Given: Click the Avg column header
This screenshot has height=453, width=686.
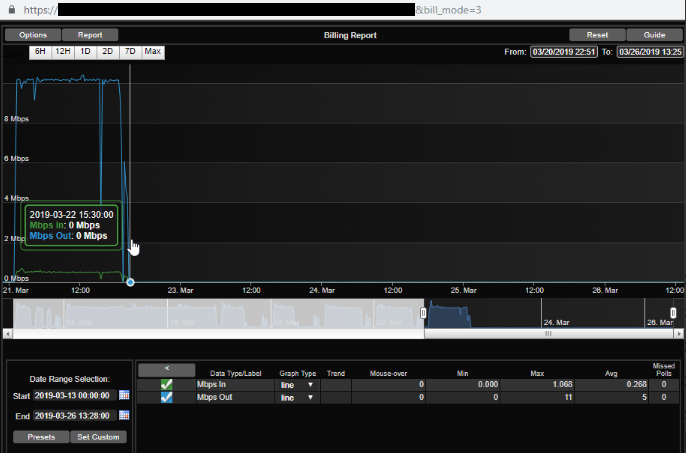Looking at the screenshot, I should click(611, 373).
